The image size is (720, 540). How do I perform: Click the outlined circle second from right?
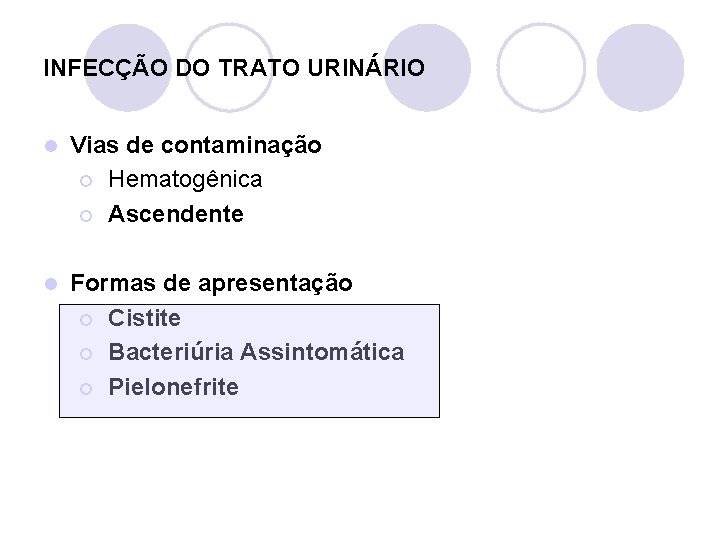pos(540,67)
